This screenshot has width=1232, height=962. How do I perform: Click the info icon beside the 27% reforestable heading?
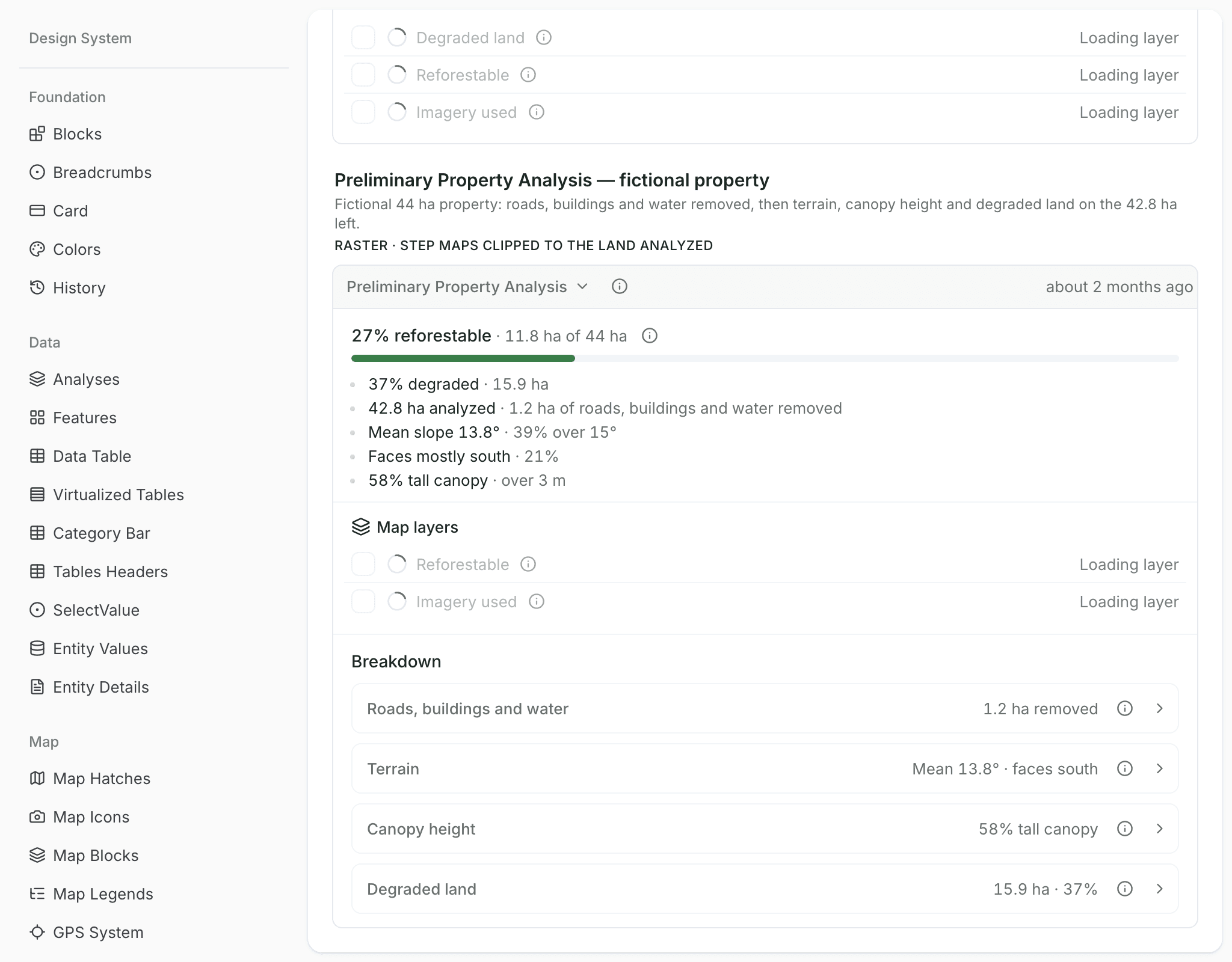[x=650, y=335]
